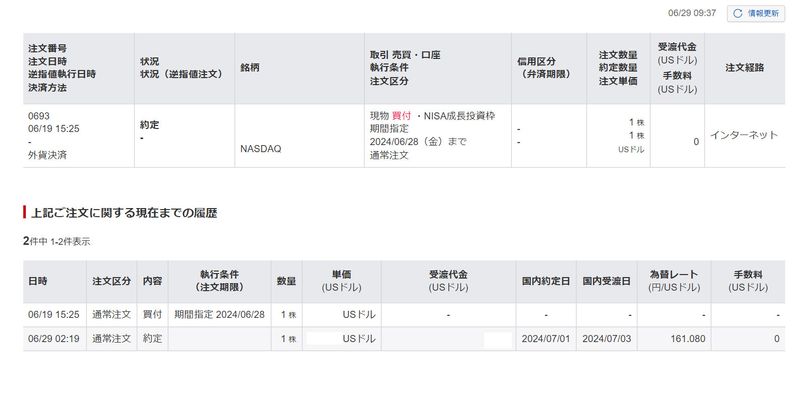The image size is (800, 408).
Task: Click the 06/29 09:37 update timestamp
Action: 694,13
